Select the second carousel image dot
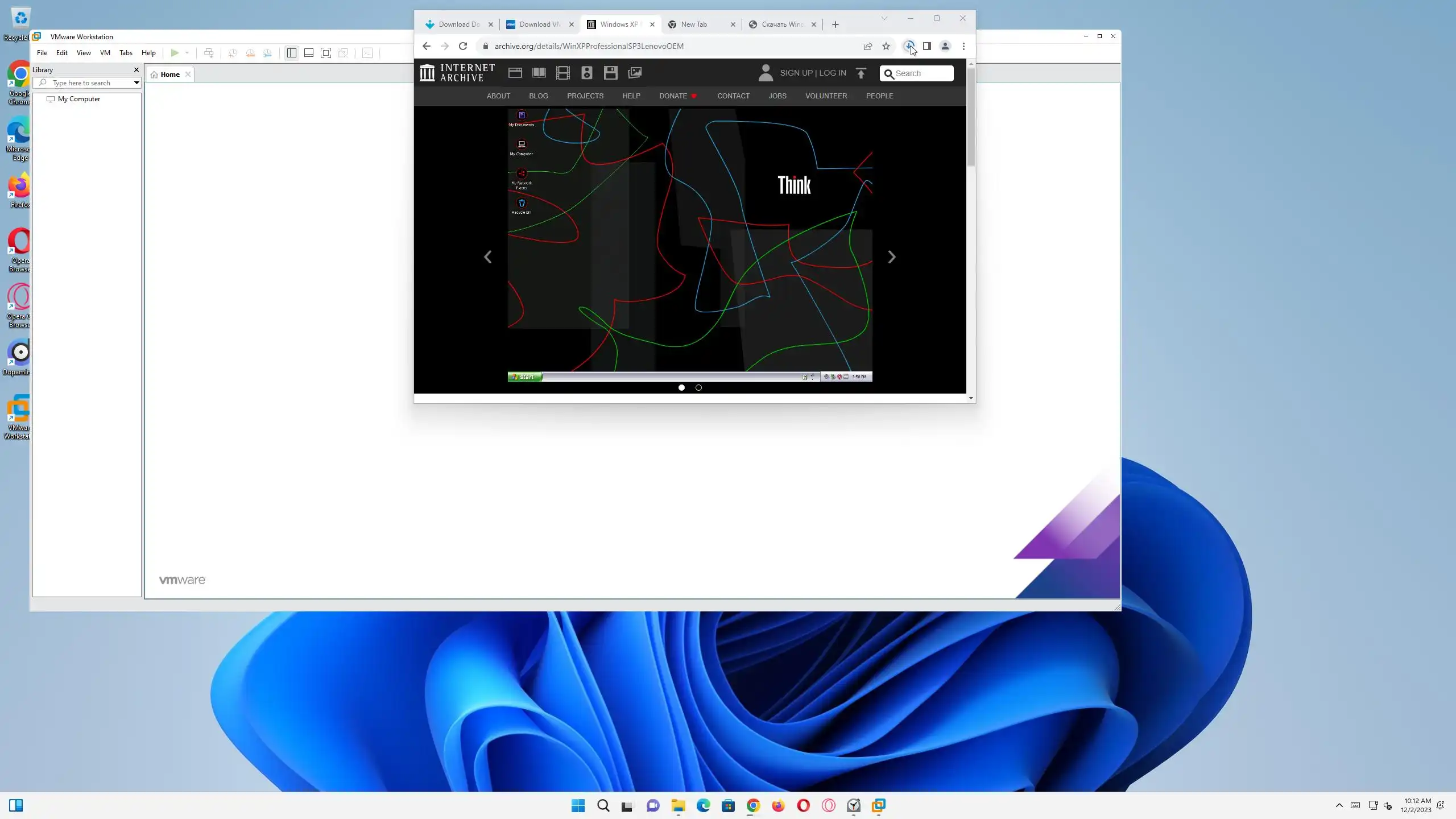1456x819 pixels. (699, 388)
